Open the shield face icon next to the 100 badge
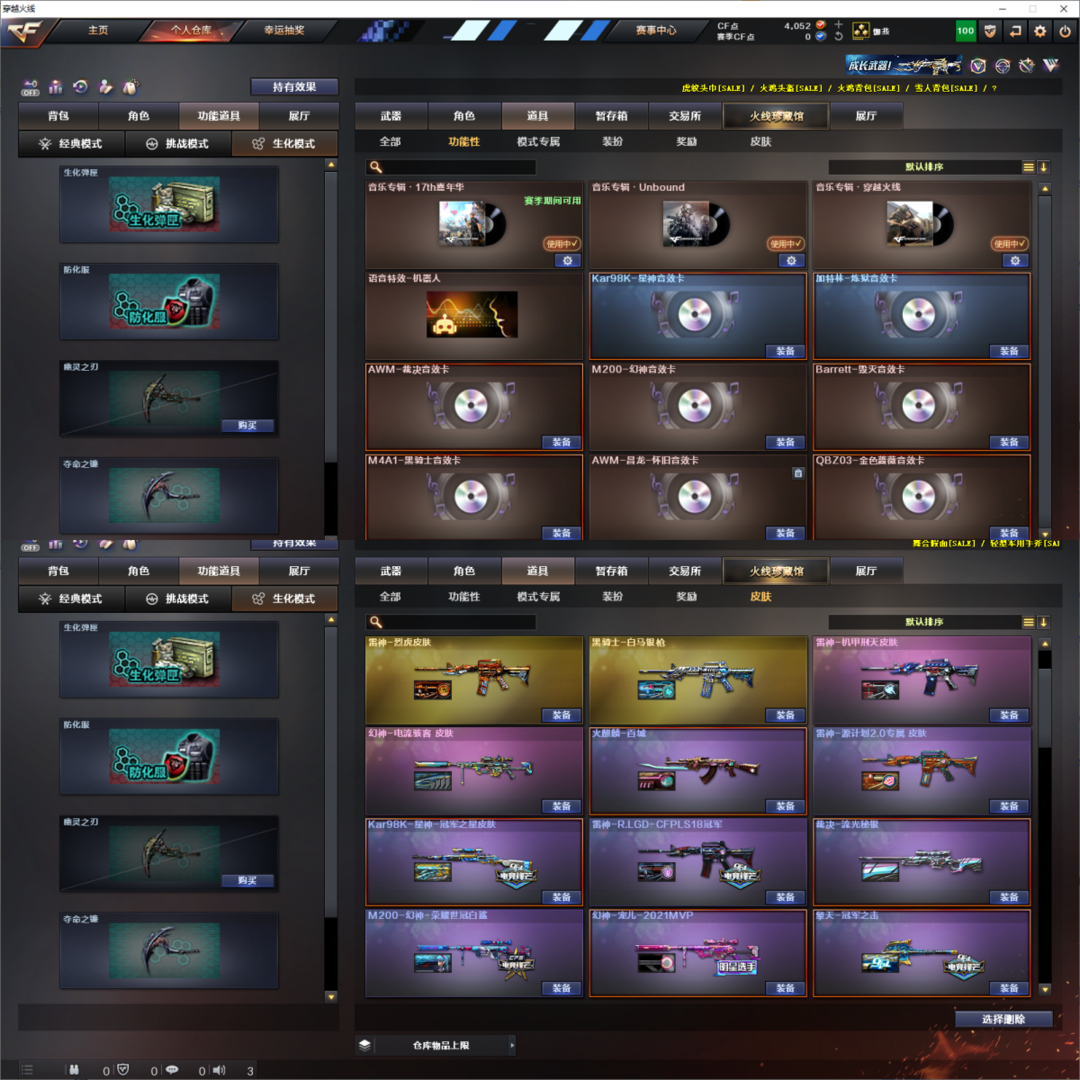 [x=990, y=31]
